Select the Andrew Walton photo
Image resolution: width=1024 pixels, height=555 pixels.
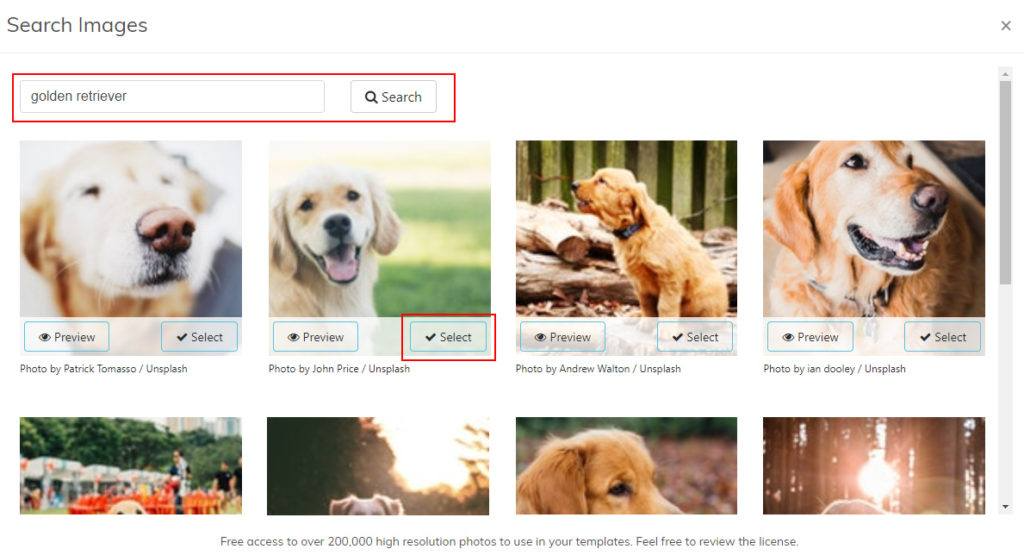(695, 337)
